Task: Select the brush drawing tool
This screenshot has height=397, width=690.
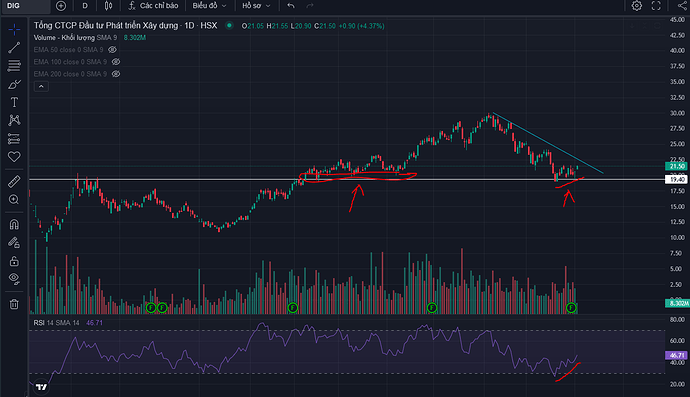Action: (x=14, y=84)
